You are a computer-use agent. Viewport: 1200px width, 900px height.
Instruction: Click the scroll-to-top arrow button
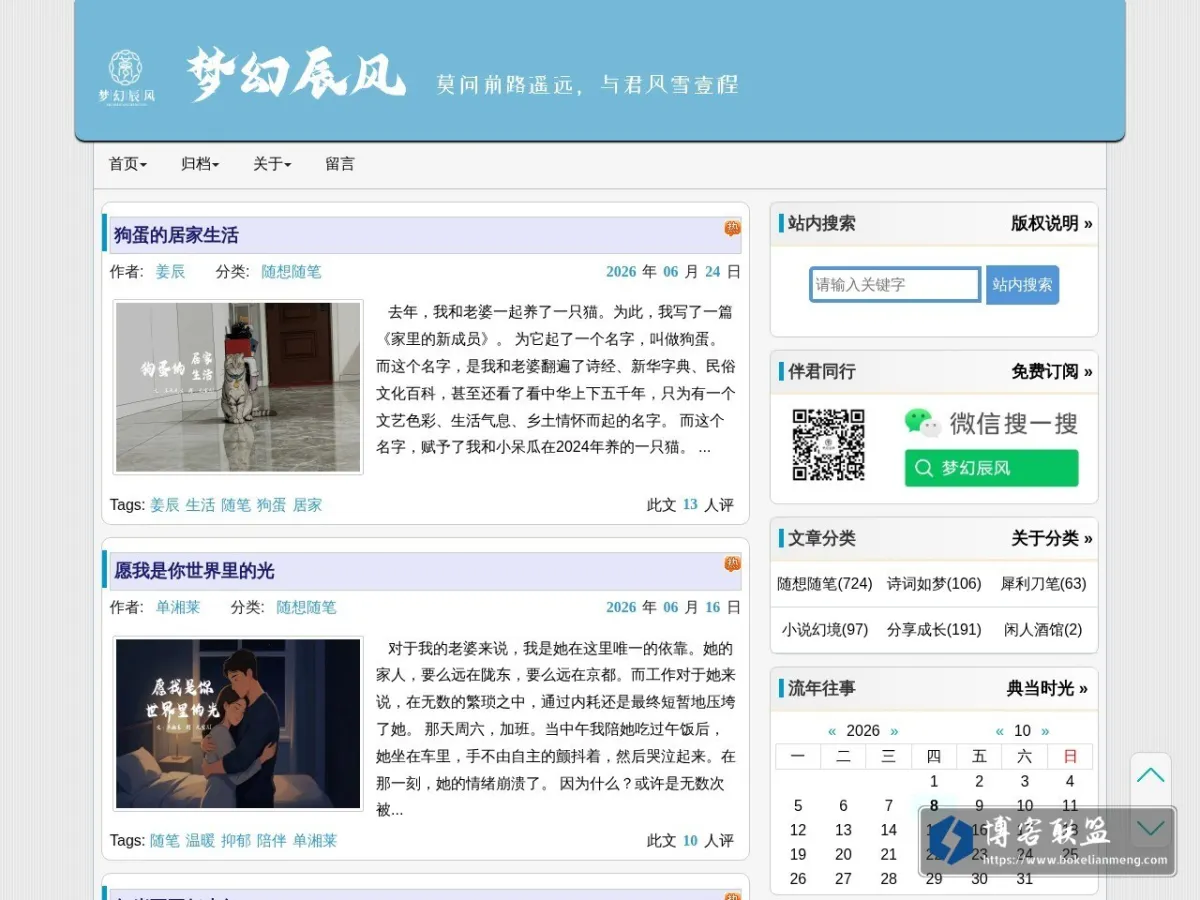pyautogui.click(x=1150, y=775)
